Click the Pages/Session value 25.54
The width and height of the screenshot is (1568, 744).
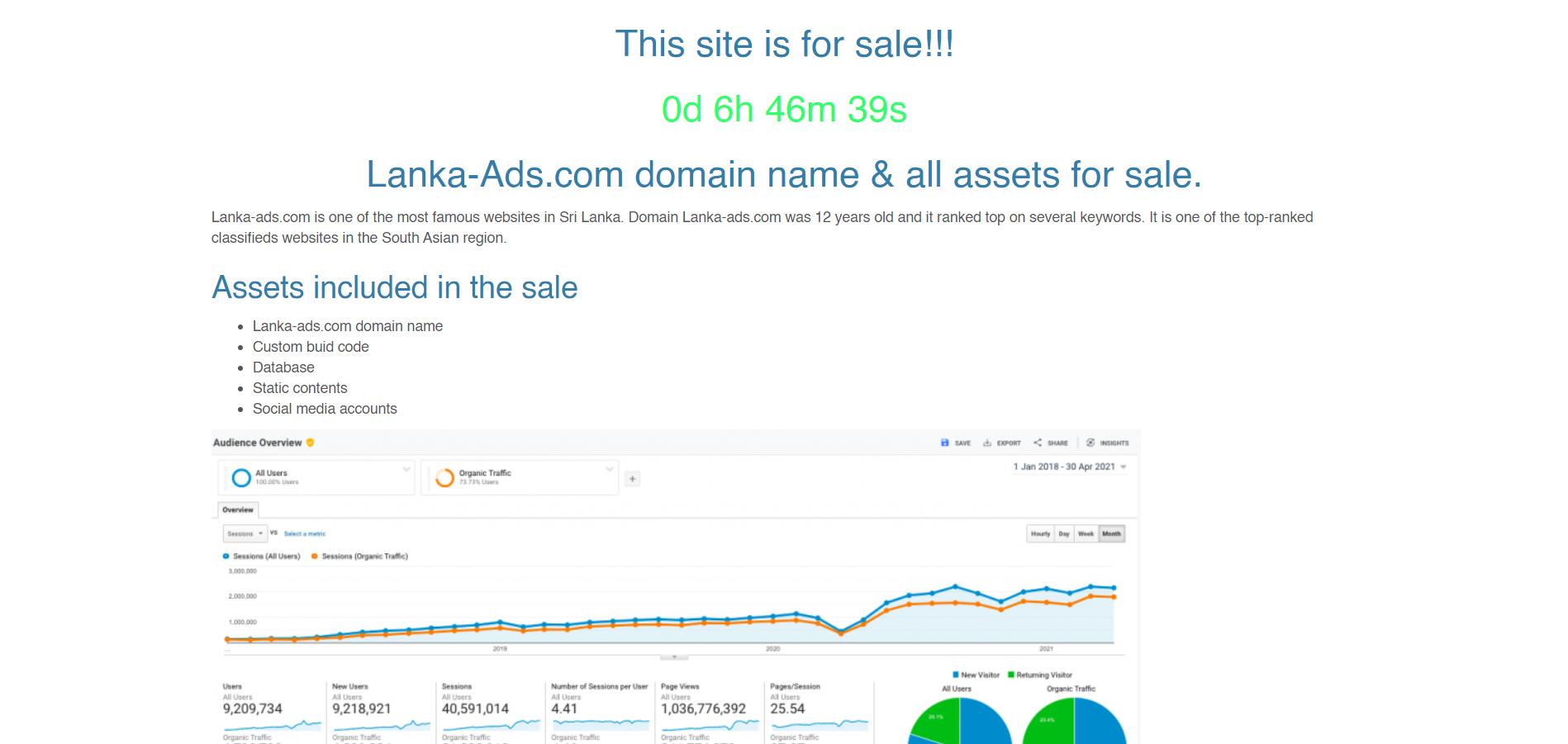tap(787, 708)
